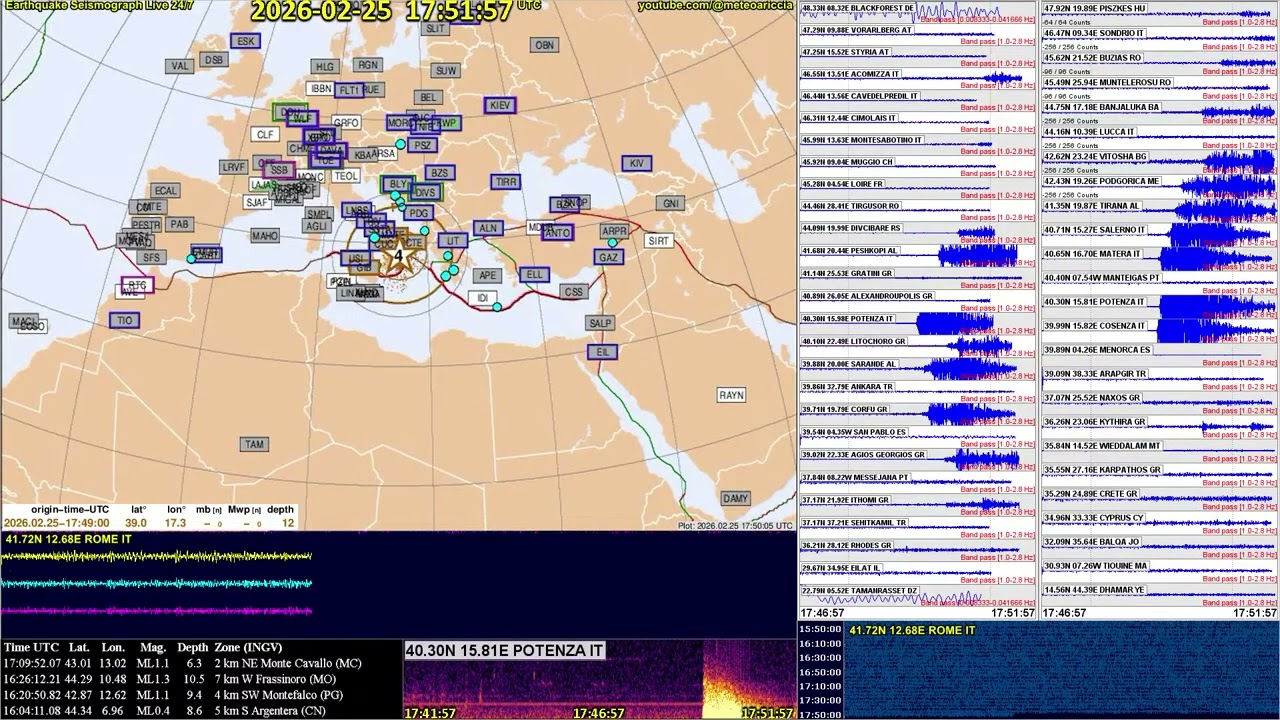
Task: Click the origin time 2026.02.25–17:49:00 value
Action: coord(56,523)
